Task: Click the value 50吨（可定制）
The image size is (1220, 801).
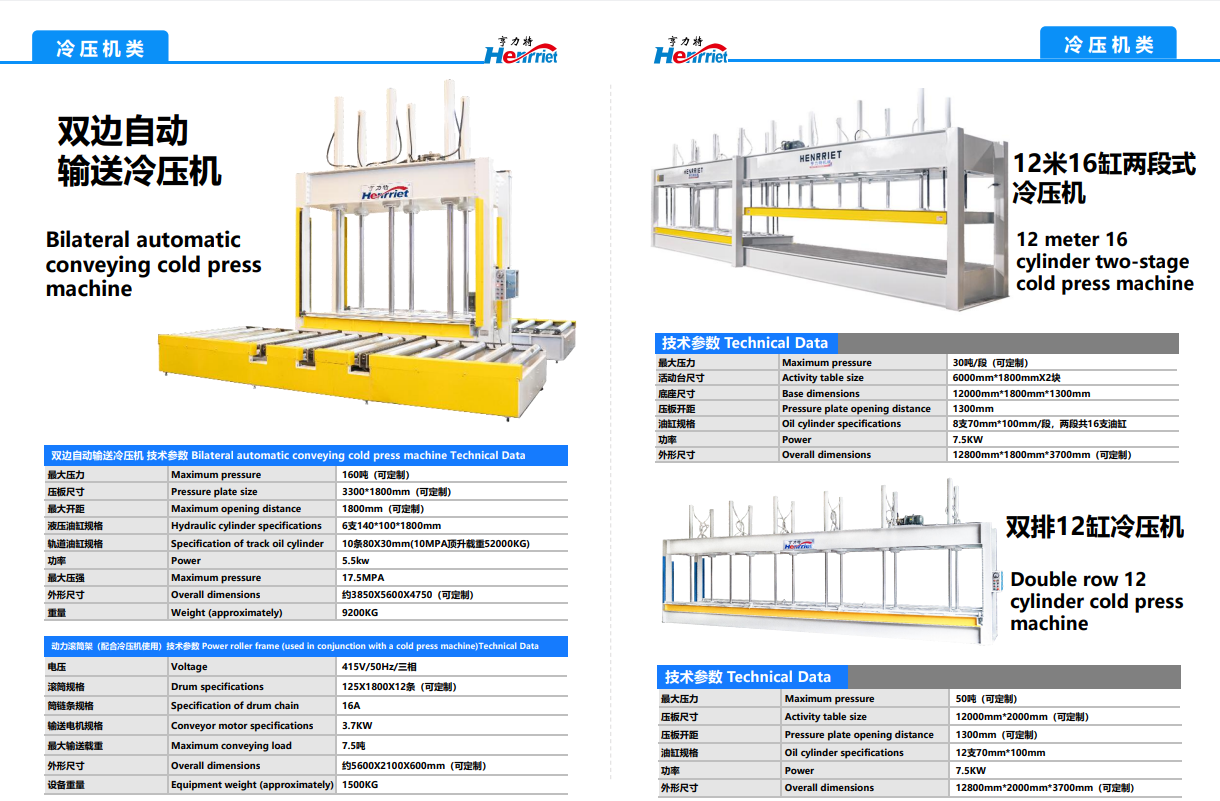Action: click(986, 699)
